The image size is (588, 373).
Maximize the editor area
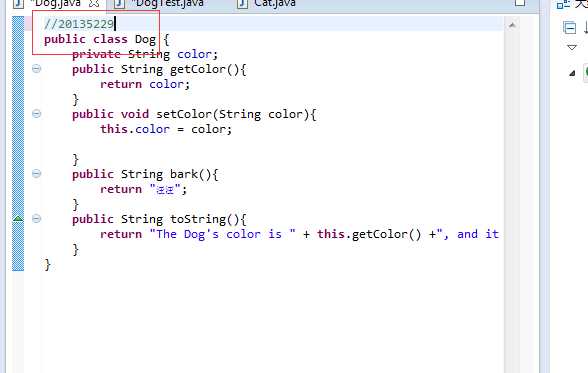coord(520,3)
